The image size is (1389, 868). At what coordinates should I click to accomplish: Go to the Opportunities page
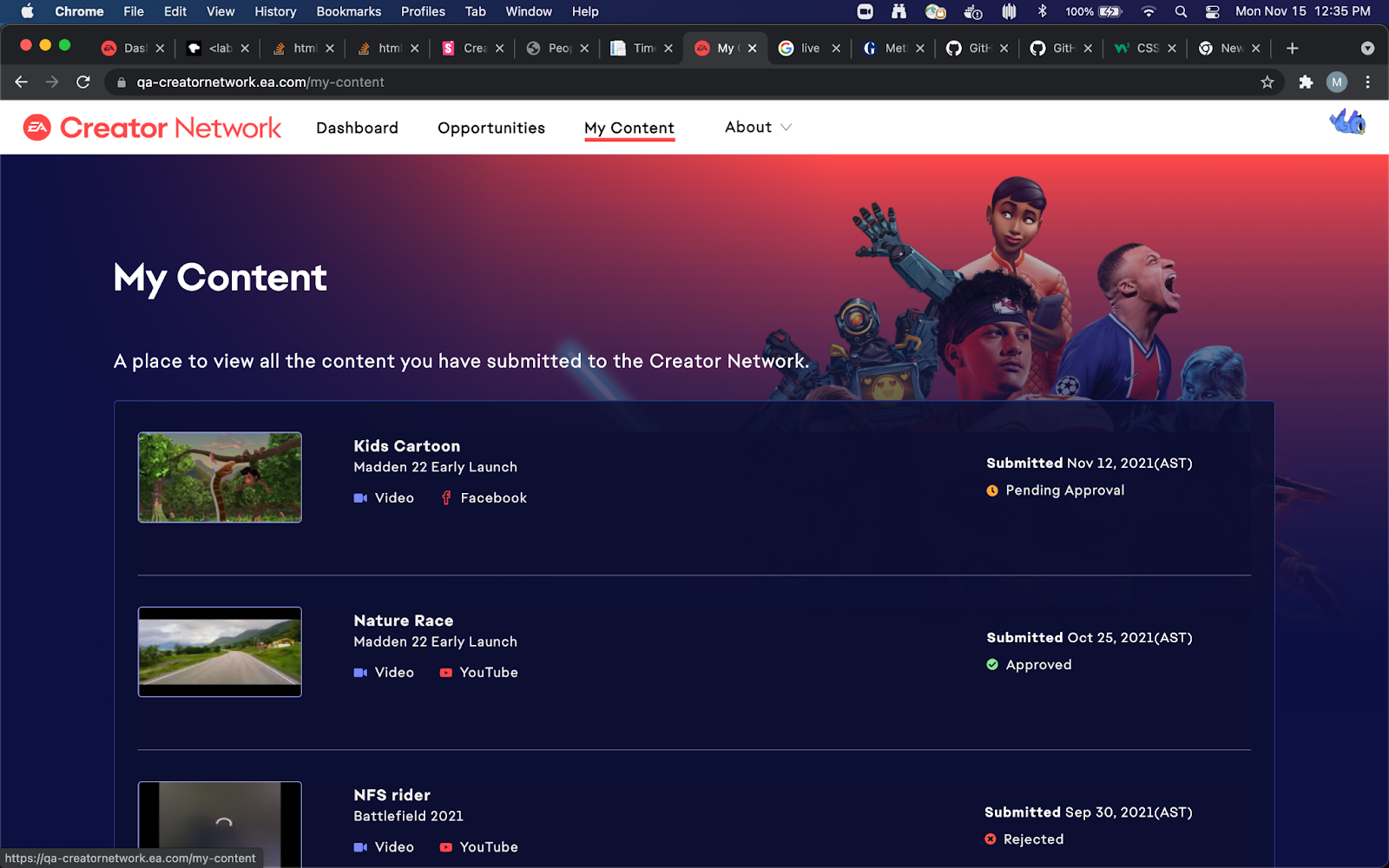tap(491, 128)
